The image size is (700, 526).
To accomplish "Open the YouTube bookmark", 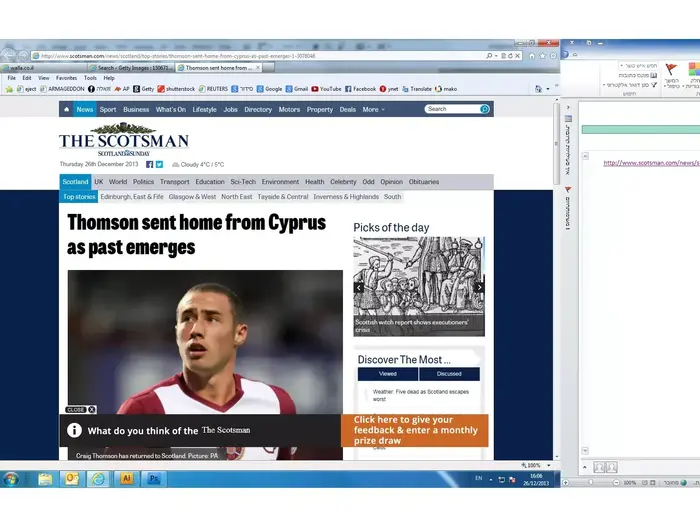I will (326, 89).
